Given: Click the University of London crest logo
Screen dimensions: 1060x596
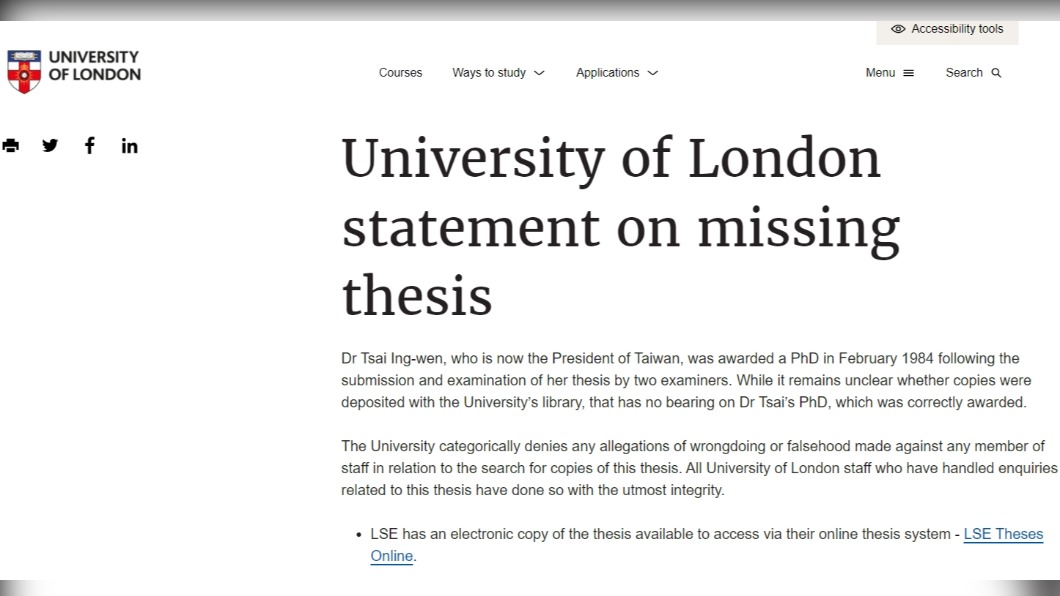Looking at the screenshot, I should coord(24,70).
